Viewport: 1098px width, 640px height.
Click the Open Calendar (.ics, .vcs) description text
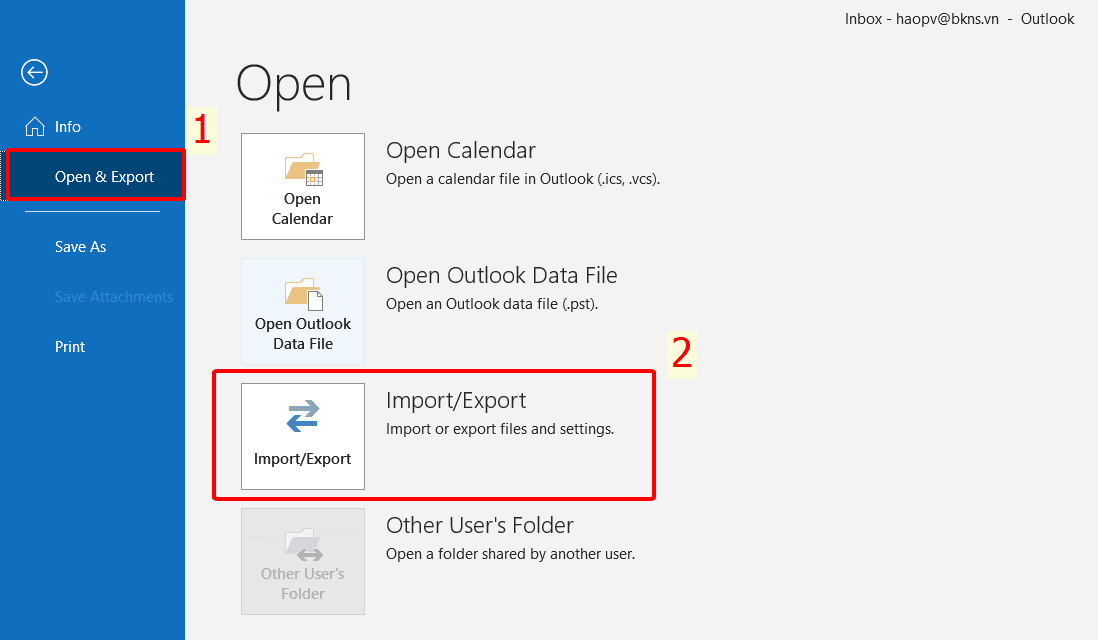523,178
